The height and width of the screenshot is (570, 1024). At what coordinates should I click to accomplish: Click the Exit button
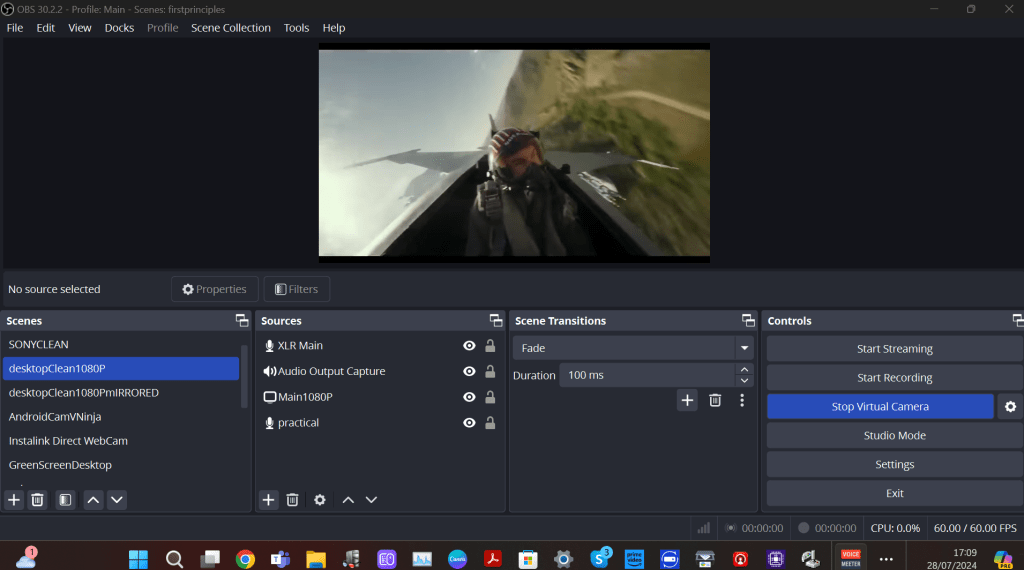[x=895, y=494]
